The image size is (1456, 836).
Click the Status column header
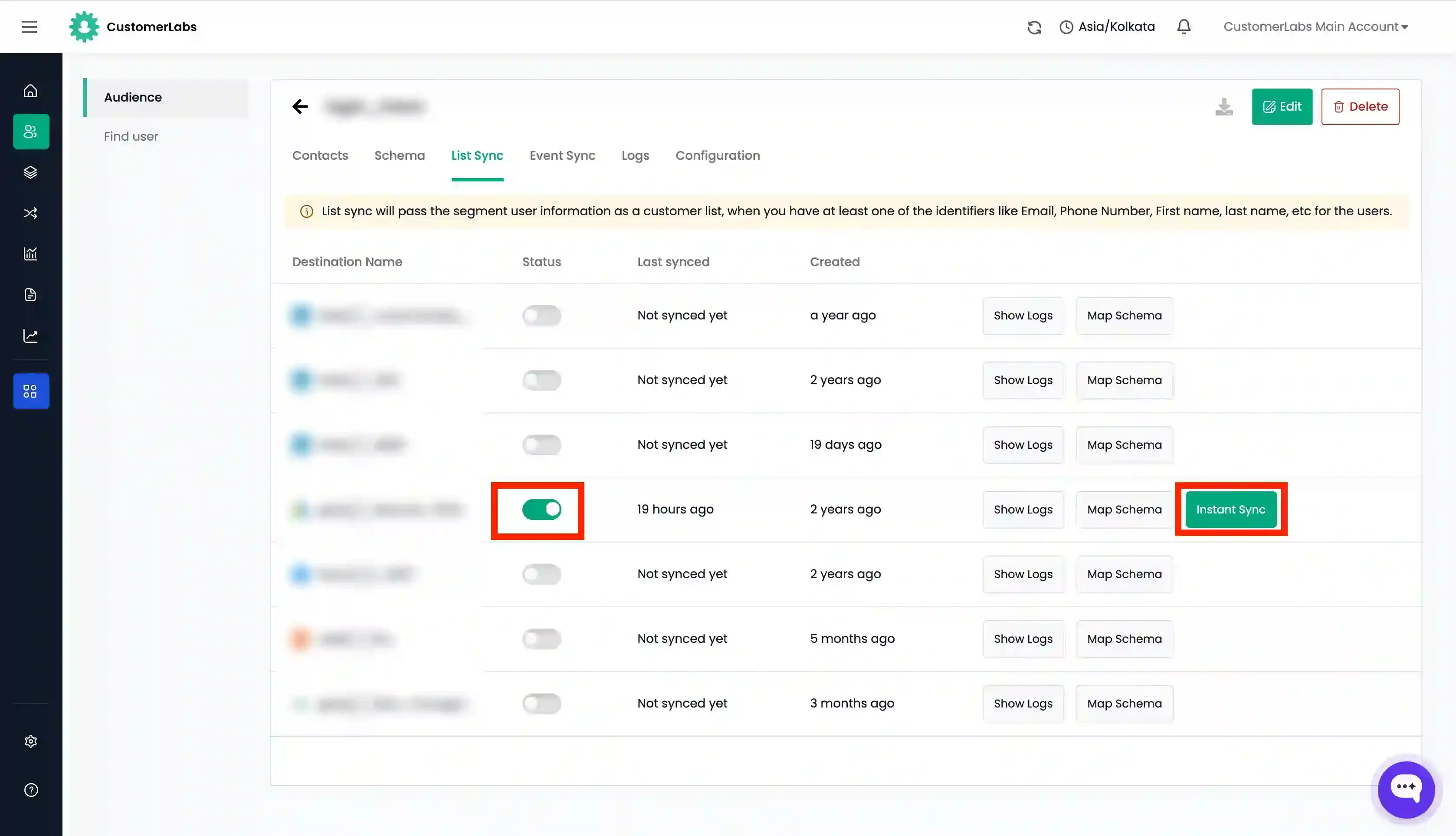point(541,262)
